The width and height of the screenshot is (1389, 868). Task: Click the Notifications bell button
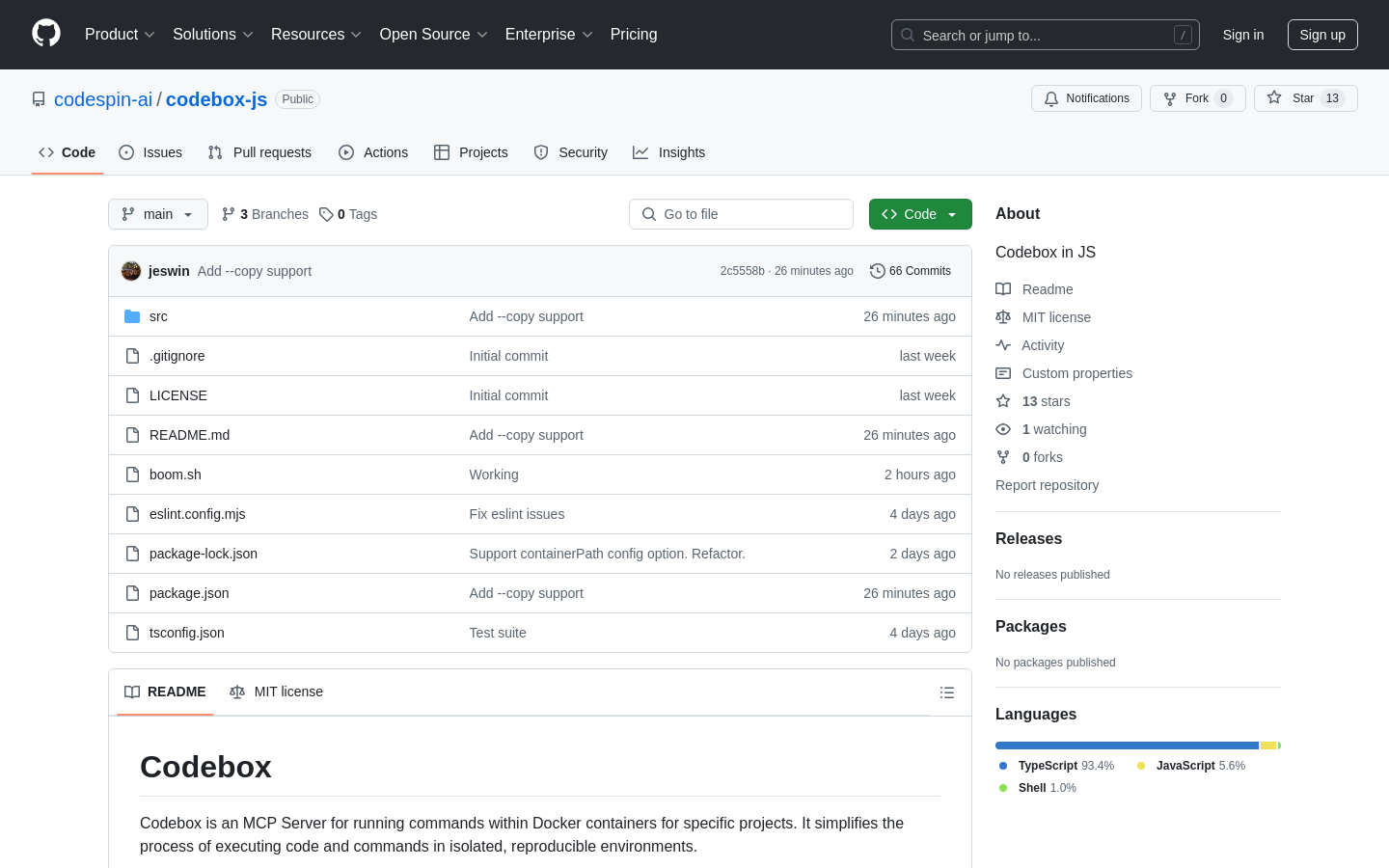(1086, 98)
